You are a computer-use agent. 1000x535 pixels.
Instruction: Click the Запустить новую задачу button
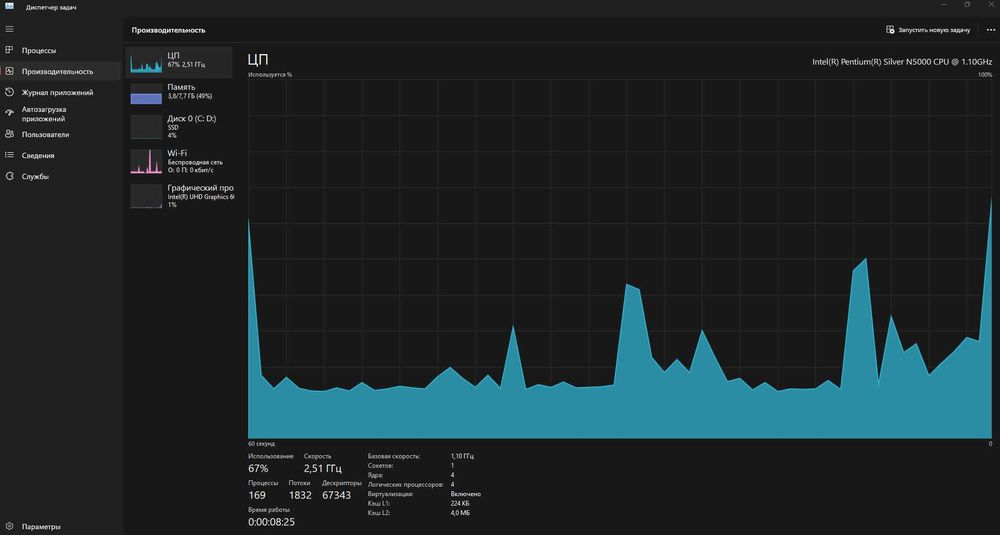click(928, 30)
